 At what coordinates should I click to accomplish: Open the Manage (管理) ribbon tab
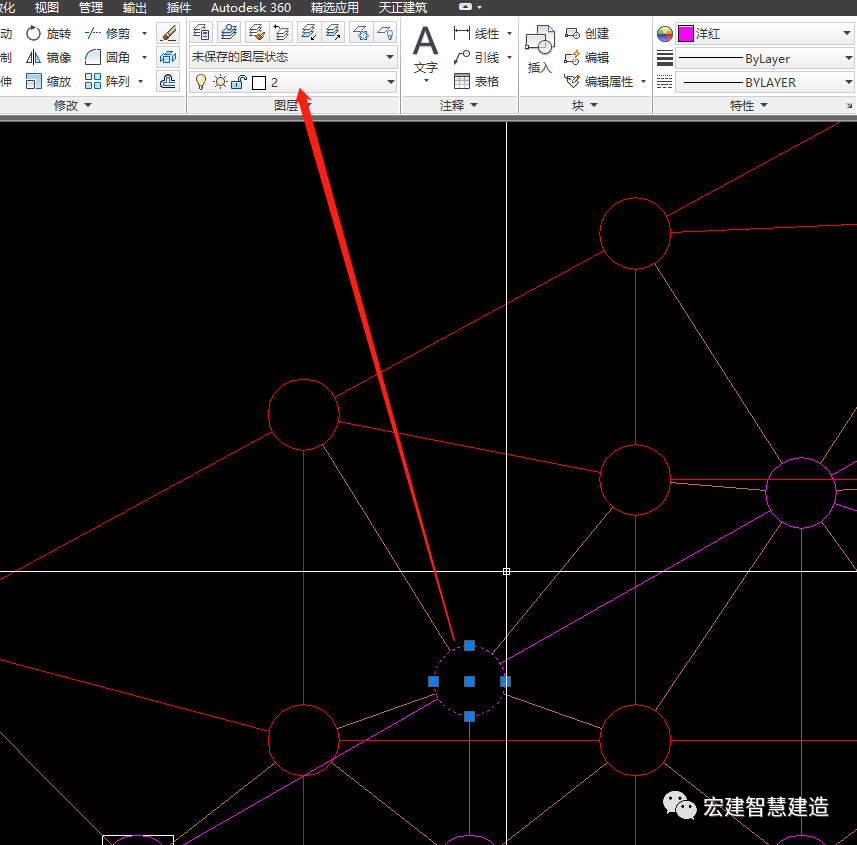(91, 7)
